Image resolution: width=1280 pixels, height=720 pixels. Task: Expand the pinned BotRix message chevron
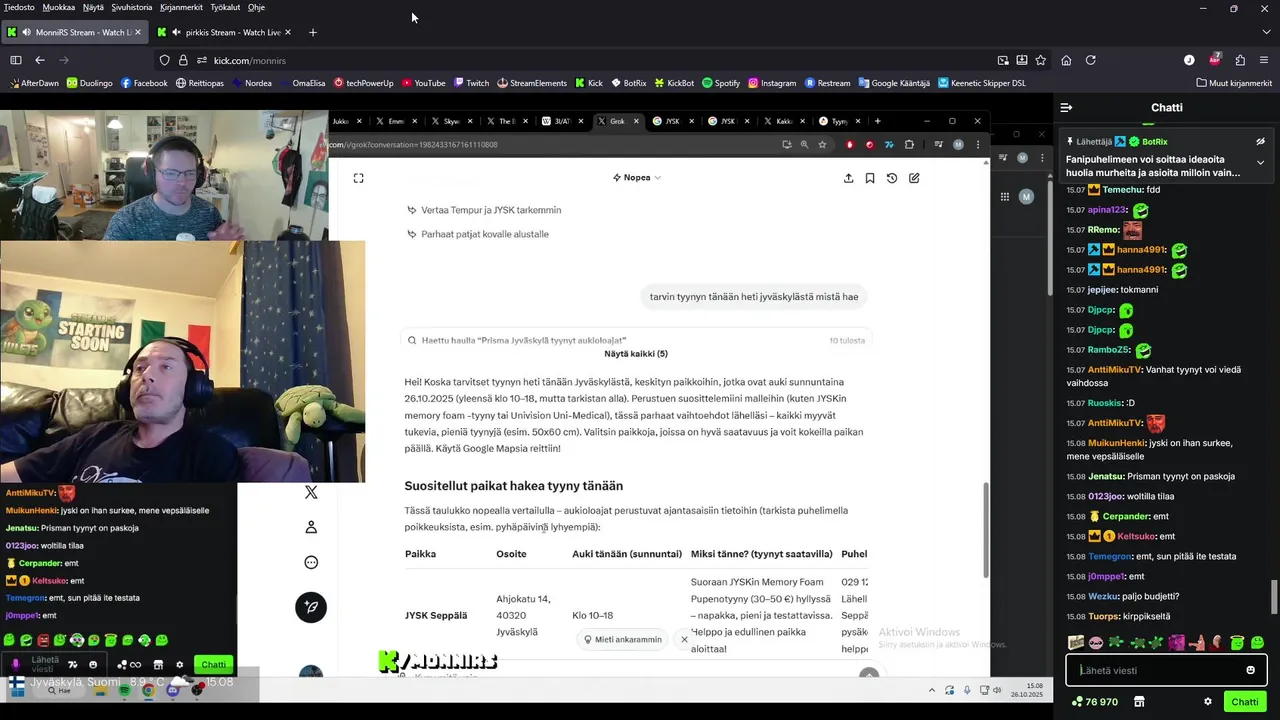click(x=1260, y=162)
